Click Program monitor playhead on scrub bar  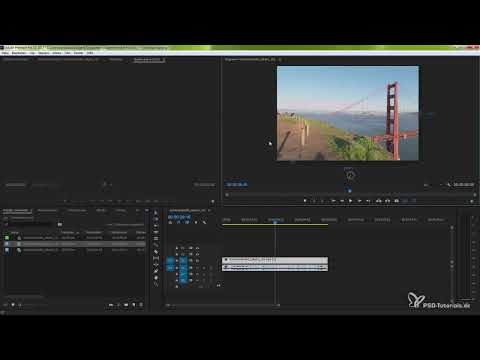(x=350, y=191)
